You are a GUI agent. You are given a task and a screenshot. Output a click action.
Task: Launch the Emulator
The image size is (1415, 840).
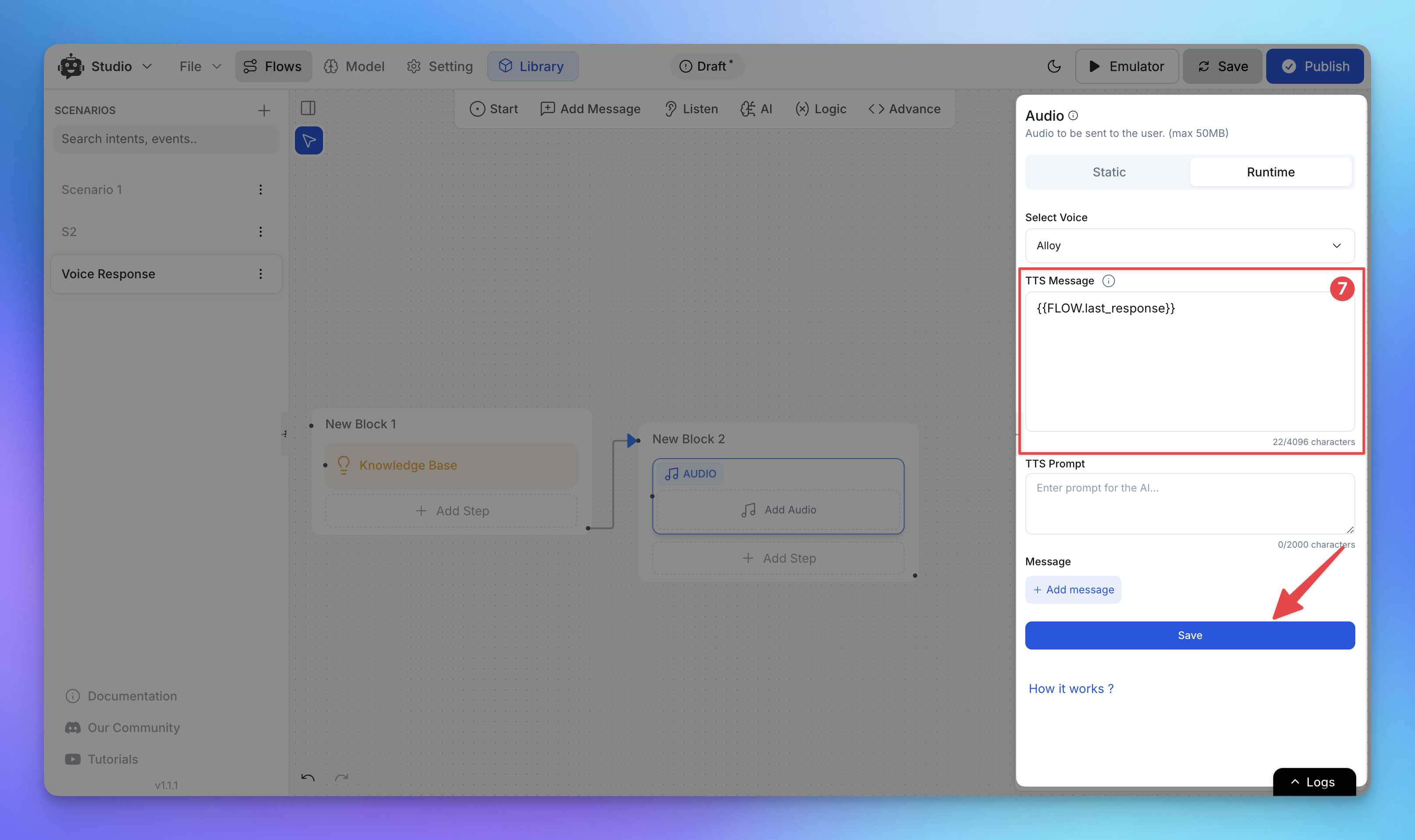pyautogui.click(x=1126, y=66)
